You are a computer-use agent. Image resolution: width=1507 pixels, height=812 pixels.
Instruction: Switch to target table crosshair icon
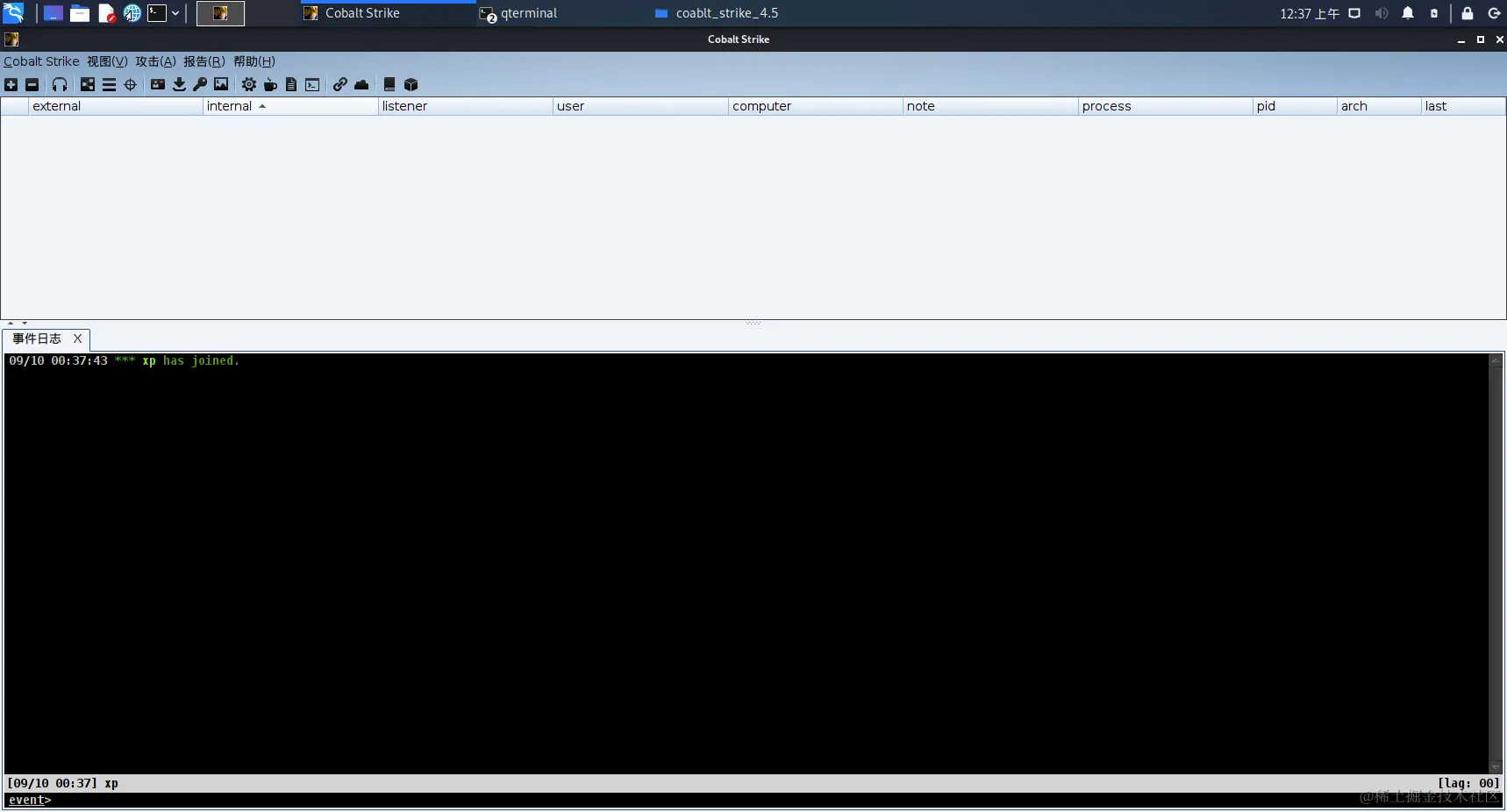pyautogui.click(x=130, y=84)
